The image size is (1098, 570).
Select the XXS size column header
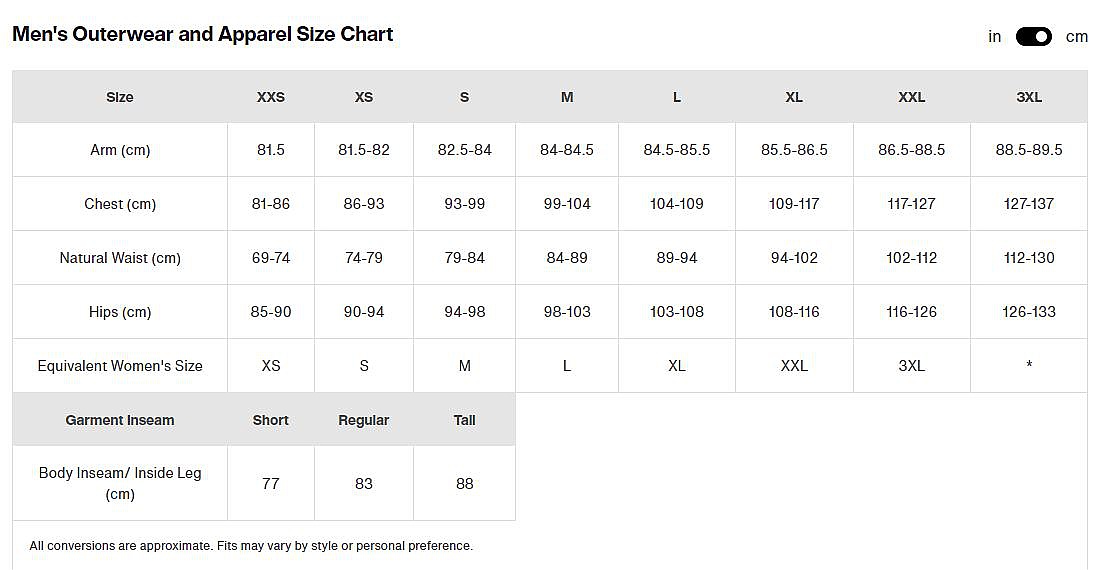tap(271, 97)
